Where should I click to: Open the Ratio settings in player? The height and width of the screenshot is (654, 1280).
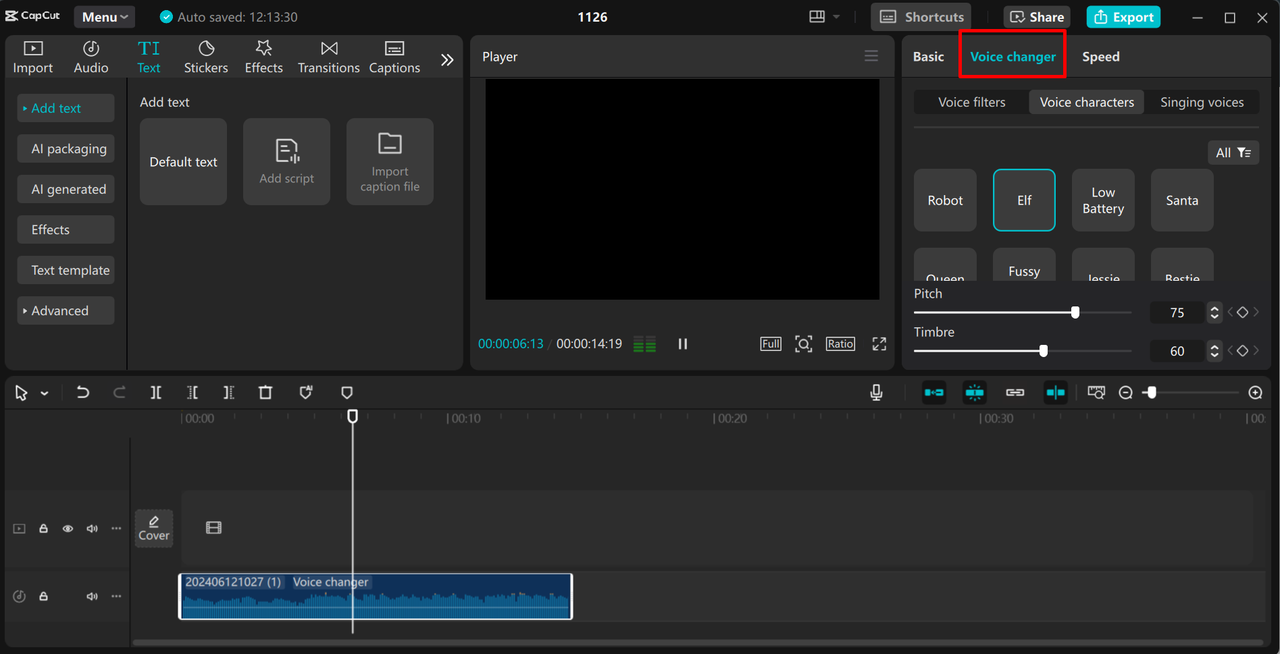840,344
